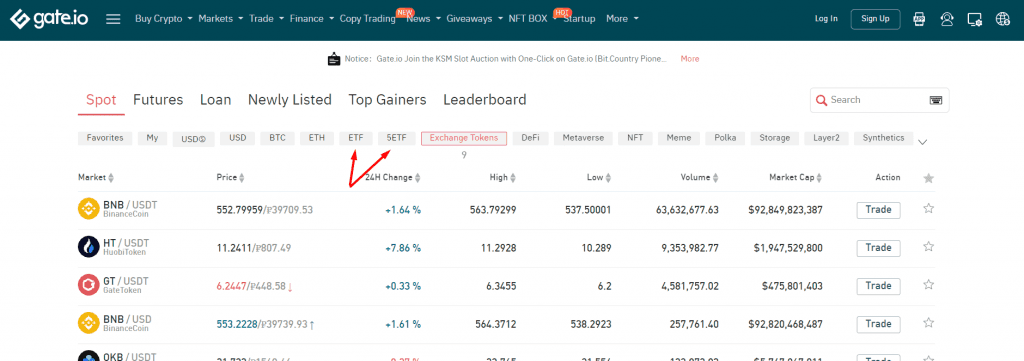Open the Newly Listed tab

coord(290,100)
